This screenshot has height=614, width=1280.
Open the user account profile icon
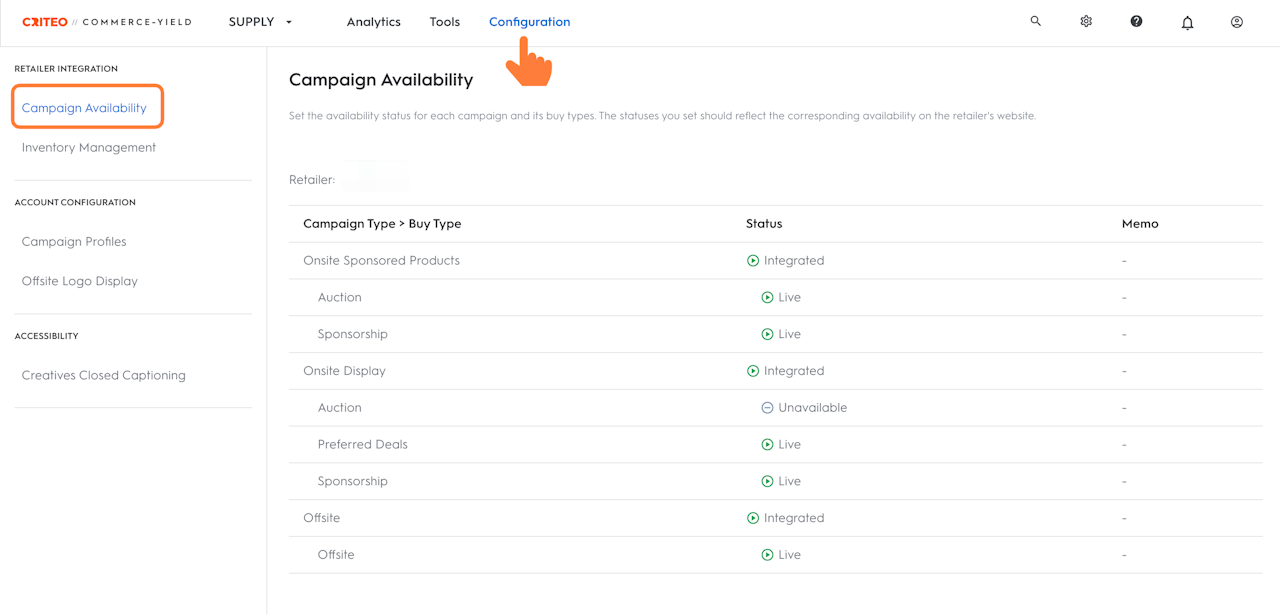click(x=1237, y=21)
